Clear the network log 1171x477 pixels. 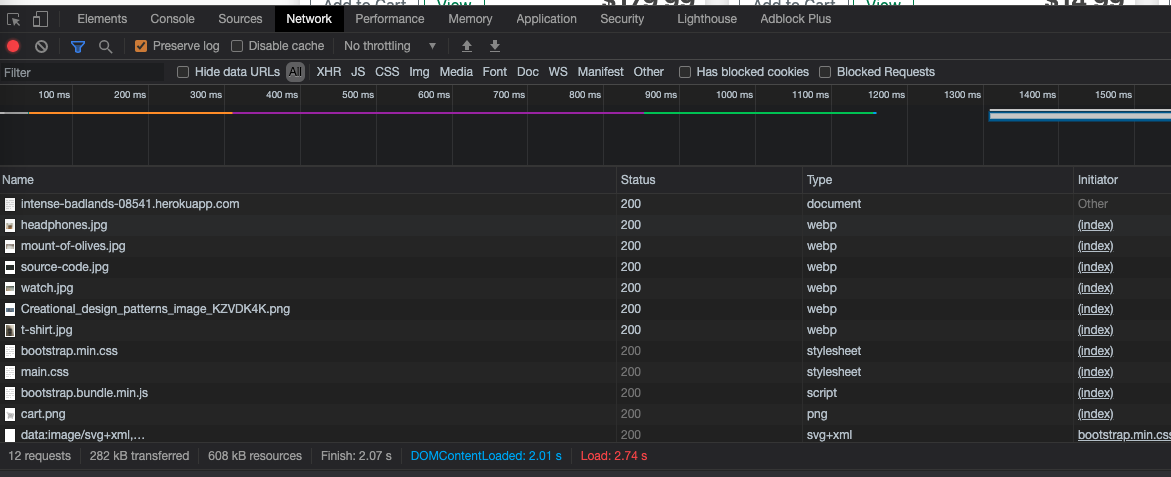(41, 46)
